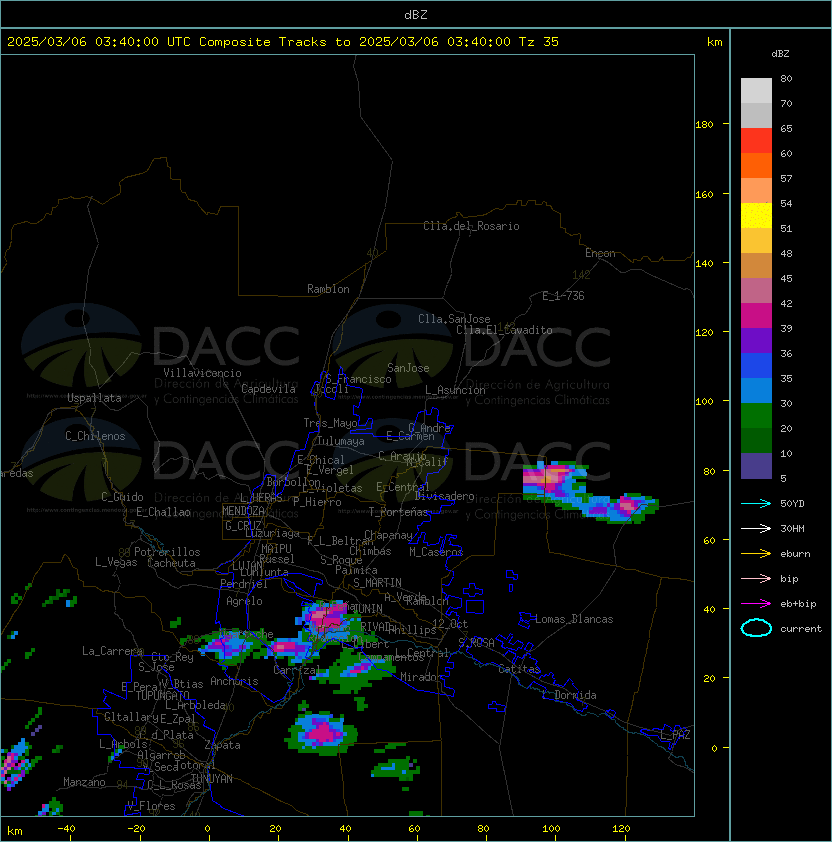Click the 'Encon' place label
The image size is (832, 842).
pyautogui.click(x=600, y=253)
